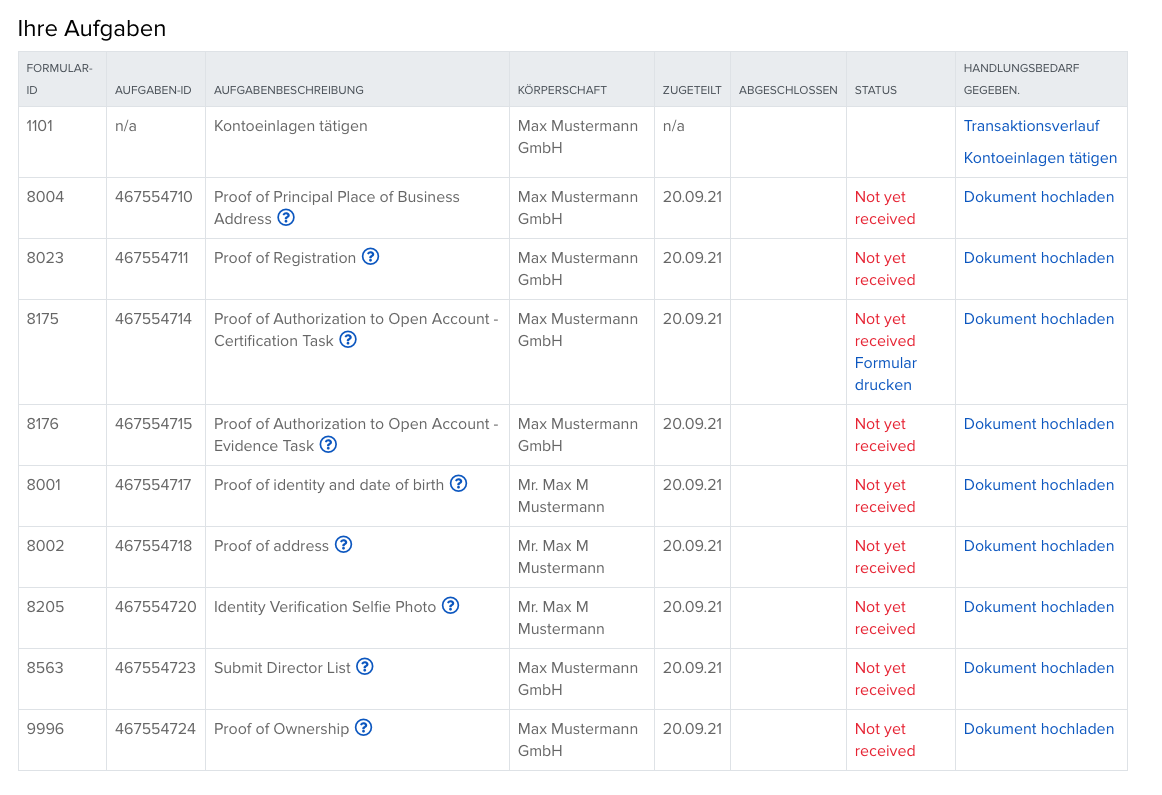Upload document for Proof of Ownership

1038,729
